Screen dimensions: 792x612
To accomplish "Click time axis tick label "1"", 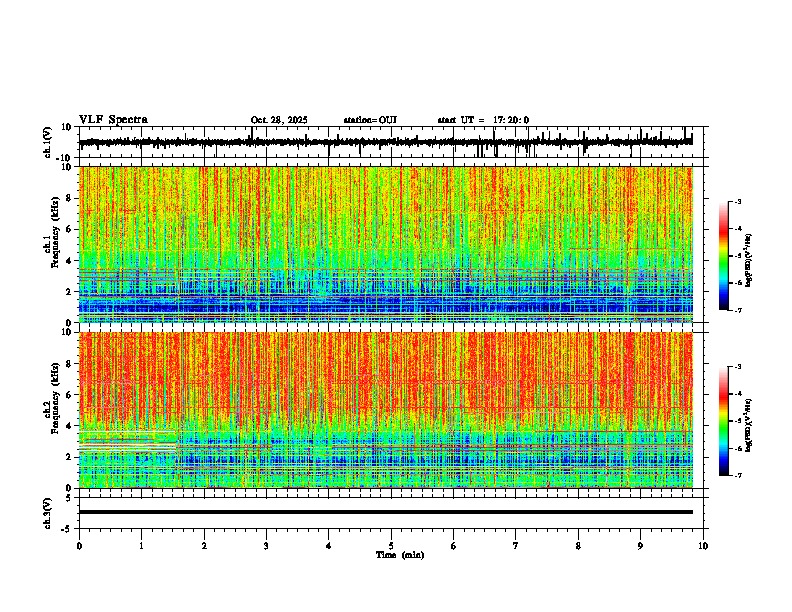I will click(x=141, y=546).
